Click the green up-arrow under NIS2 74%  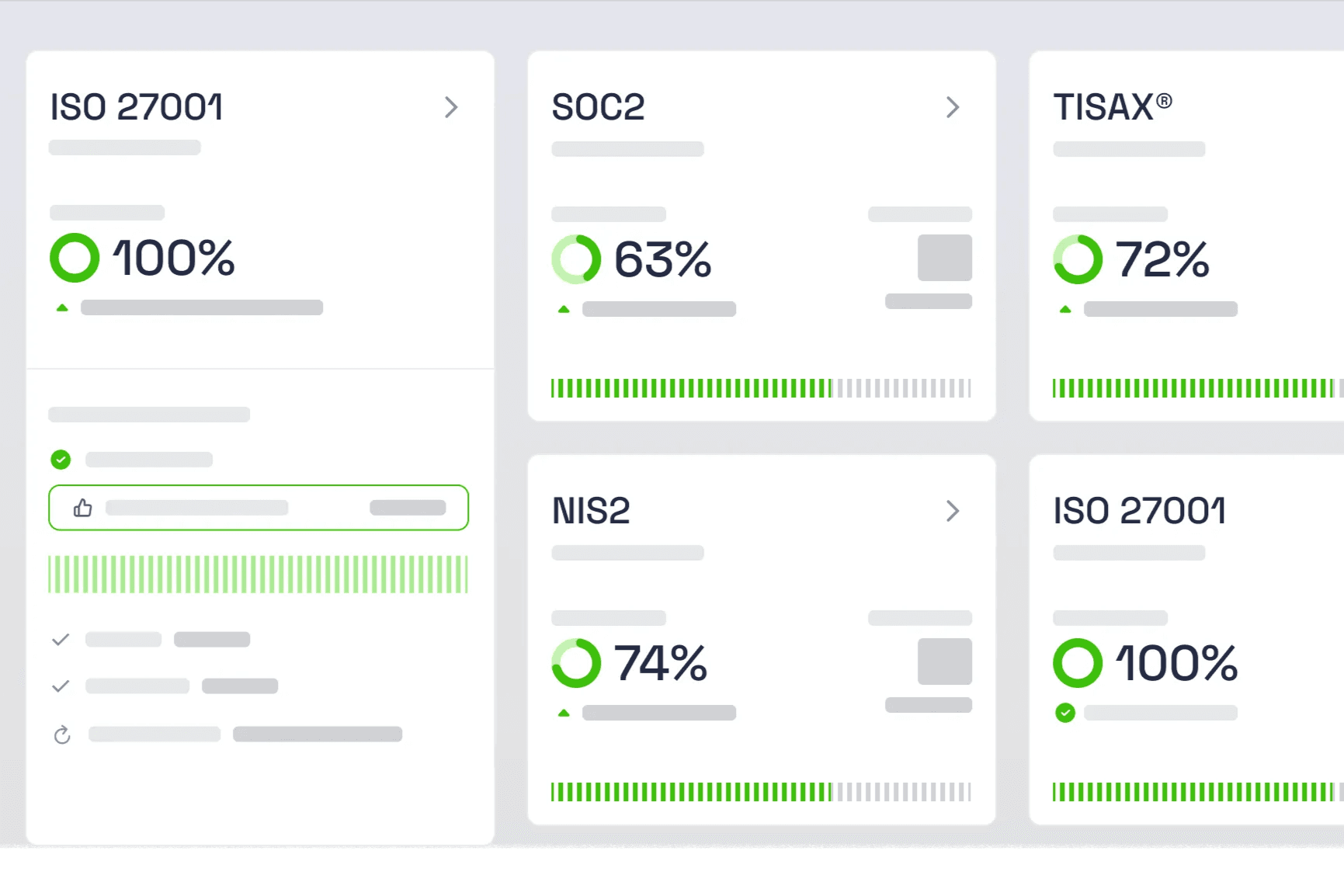tap(564, 713)
